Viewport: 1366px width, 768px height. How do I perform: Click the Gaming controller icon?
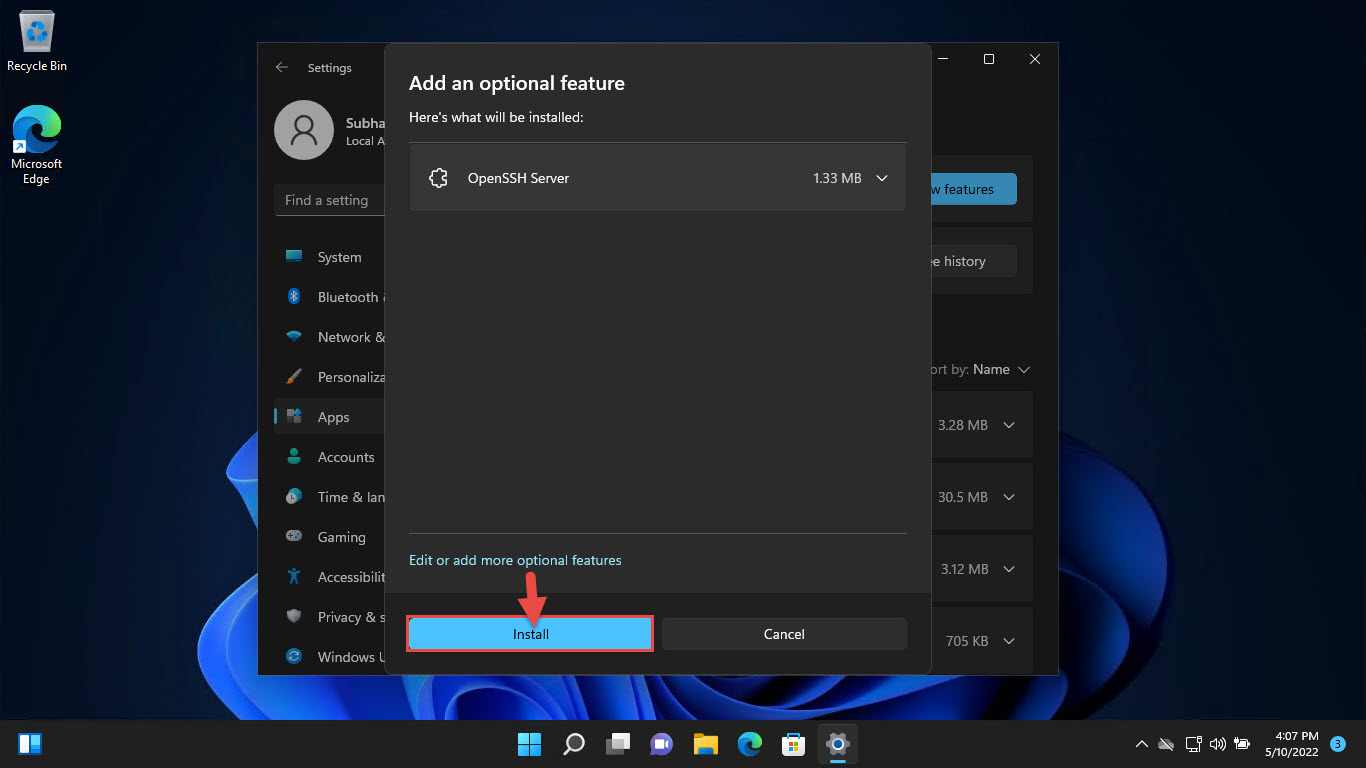(295, 536)
